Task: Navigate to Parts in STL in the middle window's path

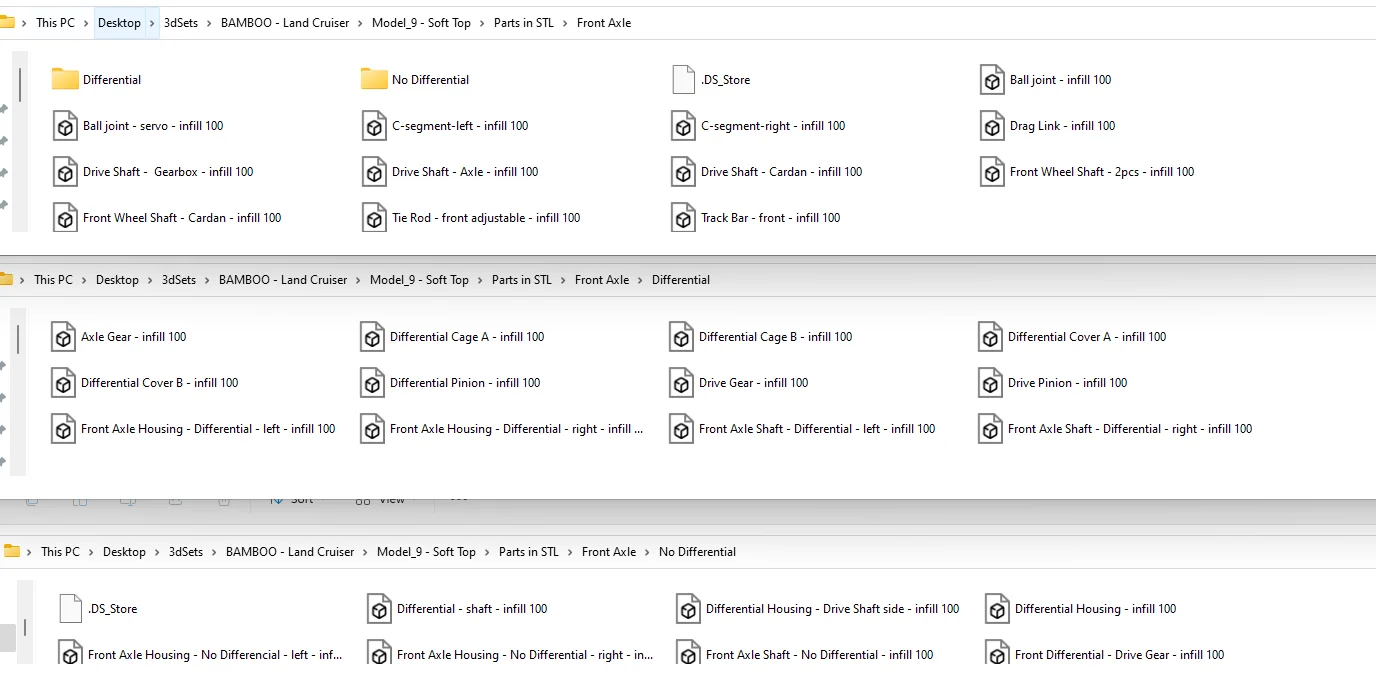Action: click(521, 280)
